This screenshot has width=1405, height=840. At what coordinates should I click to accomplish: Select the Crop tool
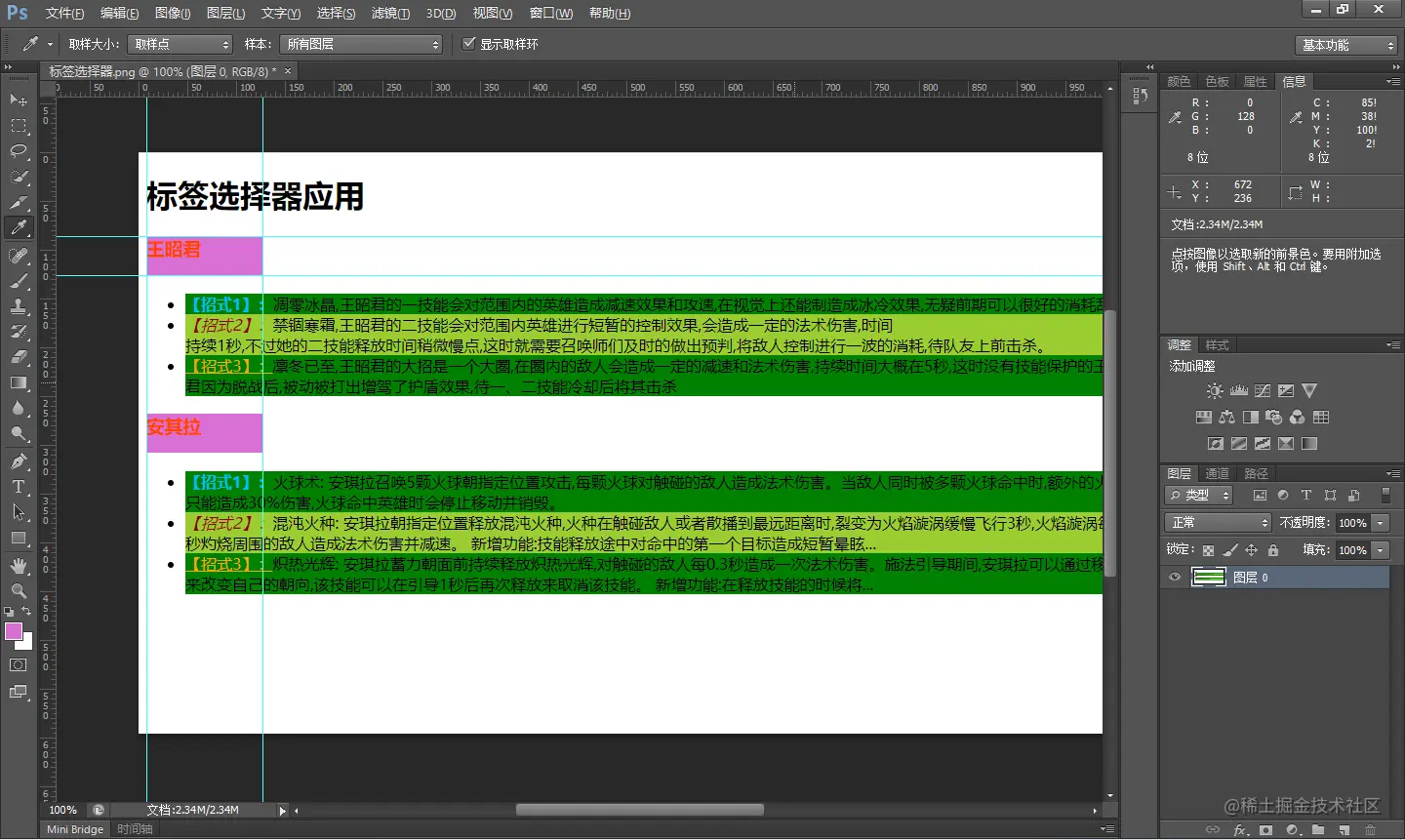click(19, 202)
